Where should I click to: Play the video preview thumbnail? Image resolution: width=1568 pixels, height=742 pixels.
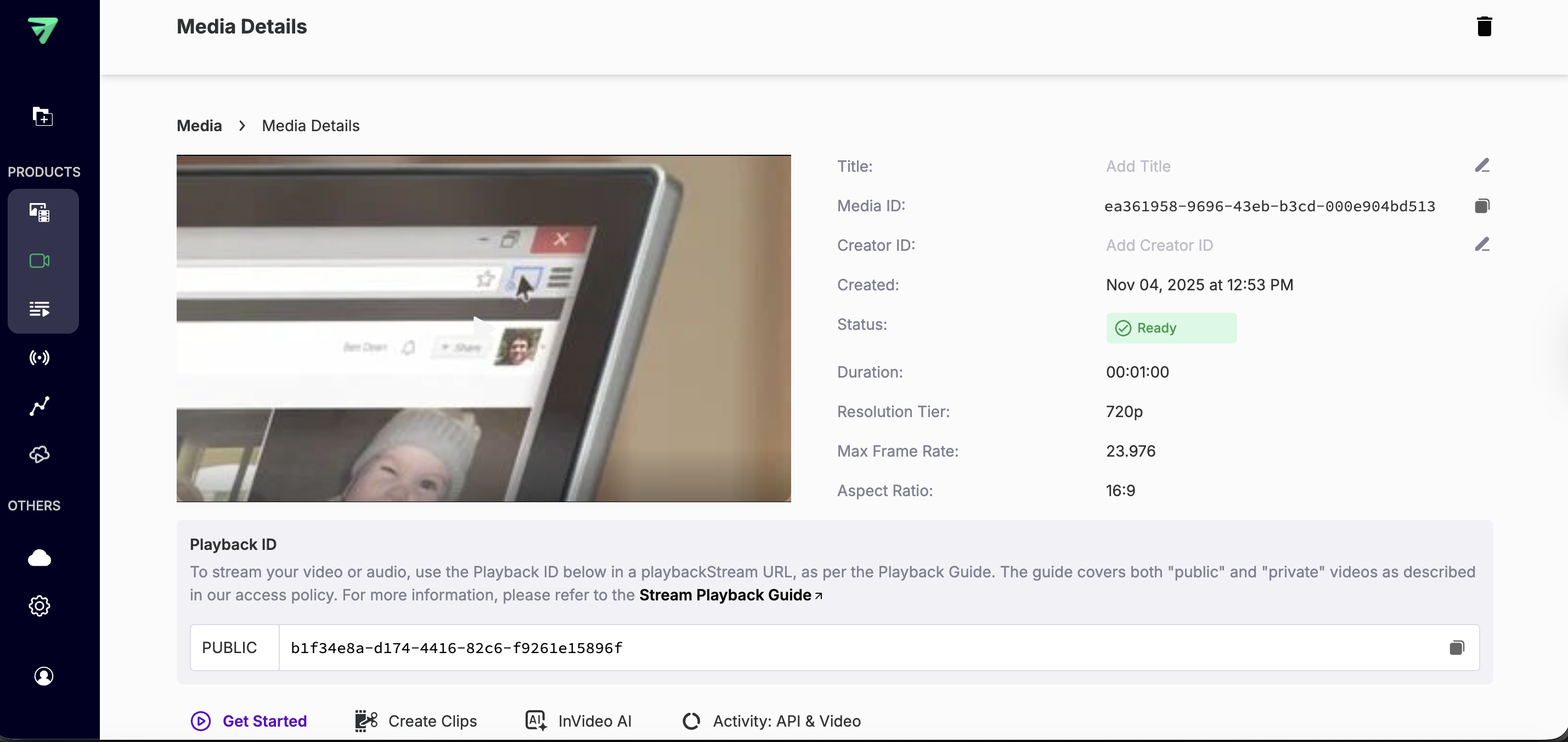(x=483, y=328)
